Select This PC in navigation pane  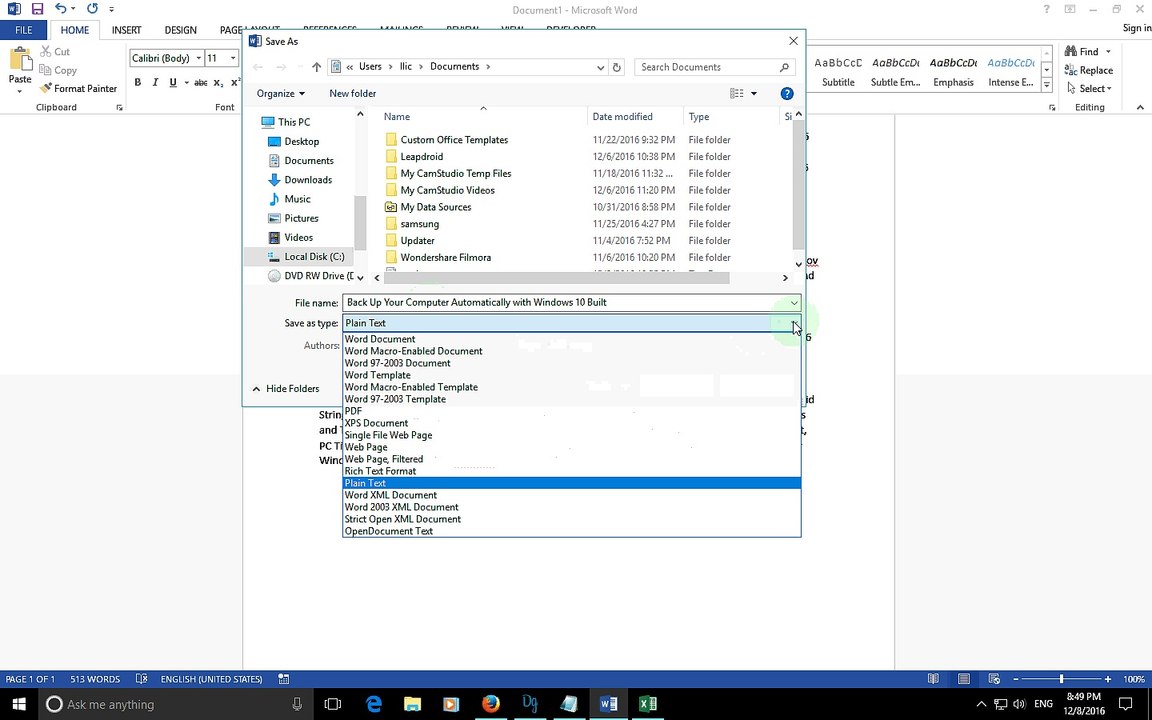coord(286,122)
